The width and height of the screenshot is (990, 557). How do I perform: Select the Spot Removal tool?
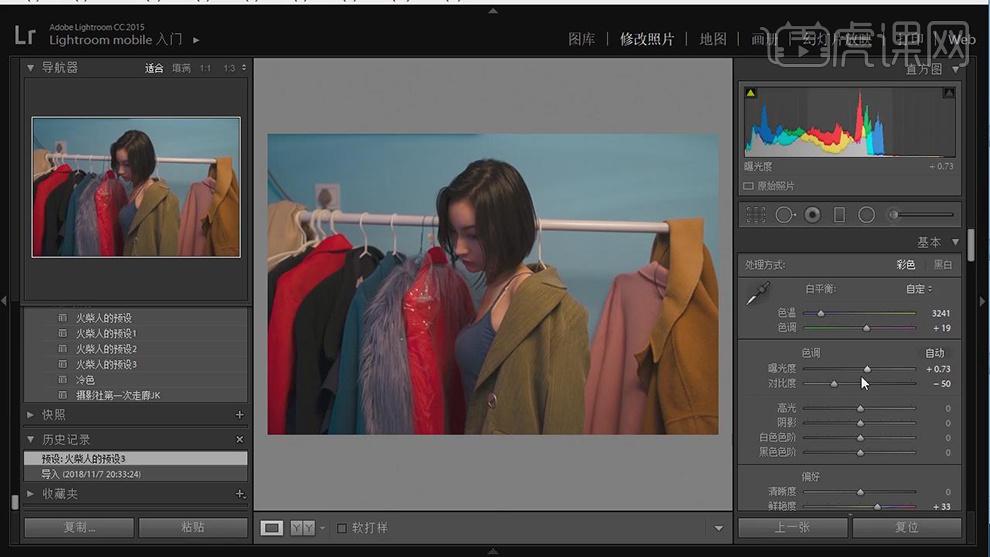(x=785, y=215)
